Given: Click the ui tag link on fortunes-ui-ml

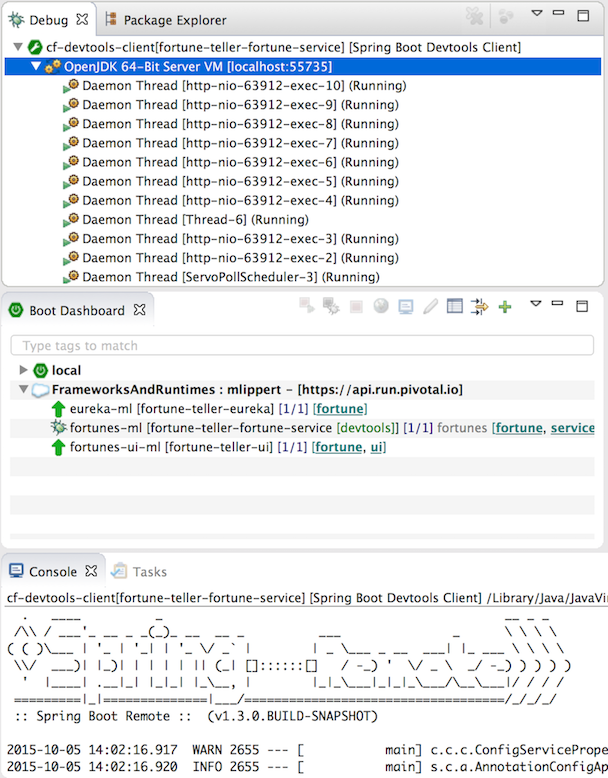Looking at the screenshot, I should (377, 447).
